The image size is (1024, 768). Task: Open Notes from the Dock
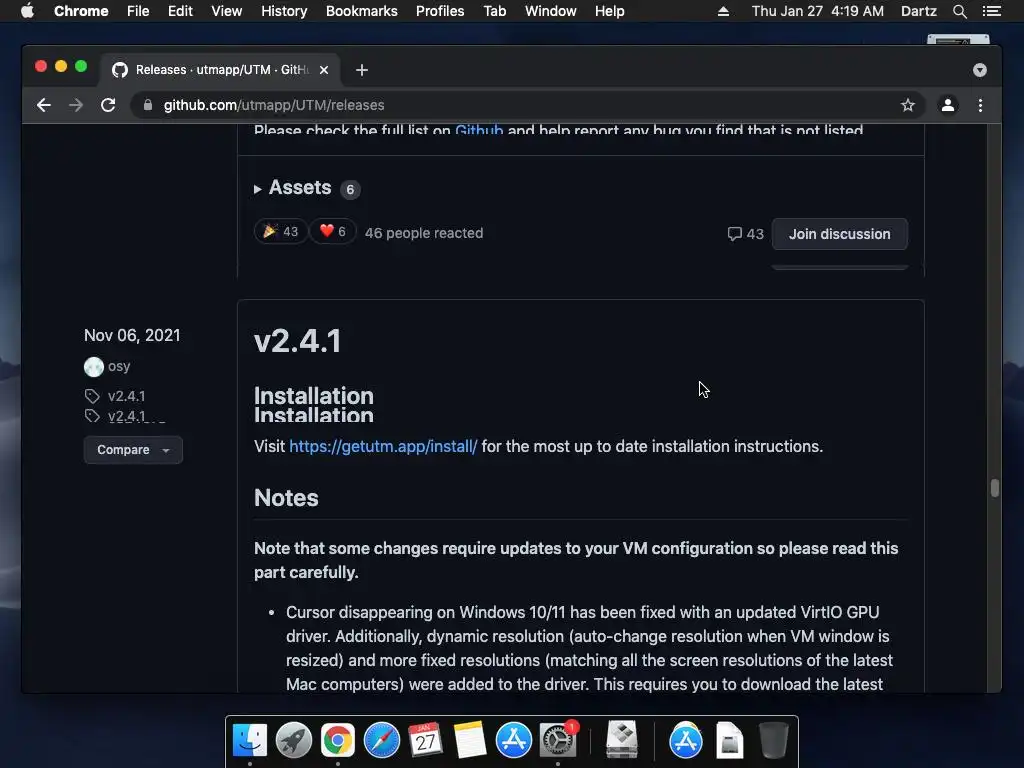tap(470, 740)
